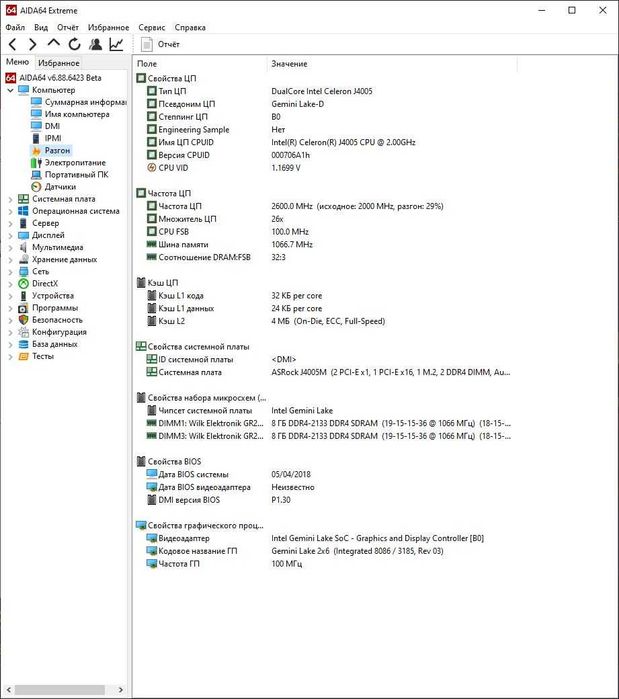The image size is (619, 699).
Task: Open the Вид menu
Action: pyautogui.click(x=41, y=28)
